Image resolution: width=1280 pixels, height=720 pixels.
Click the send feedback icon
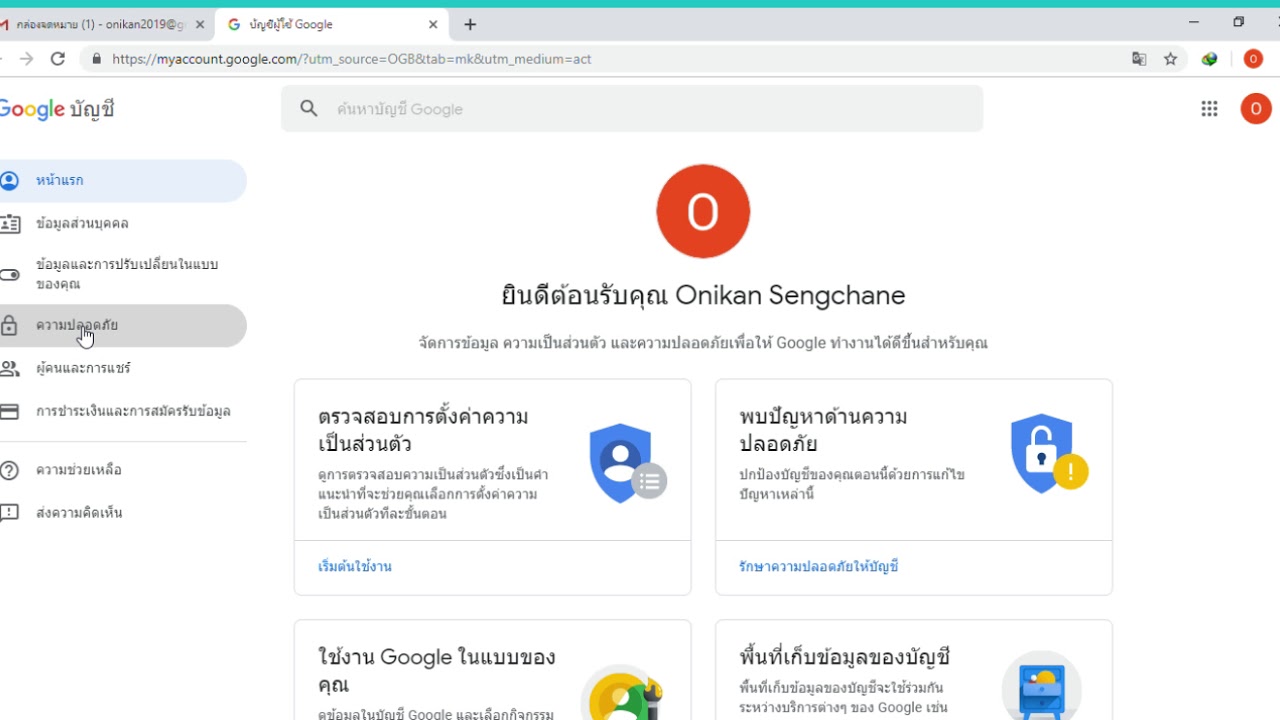9,513
